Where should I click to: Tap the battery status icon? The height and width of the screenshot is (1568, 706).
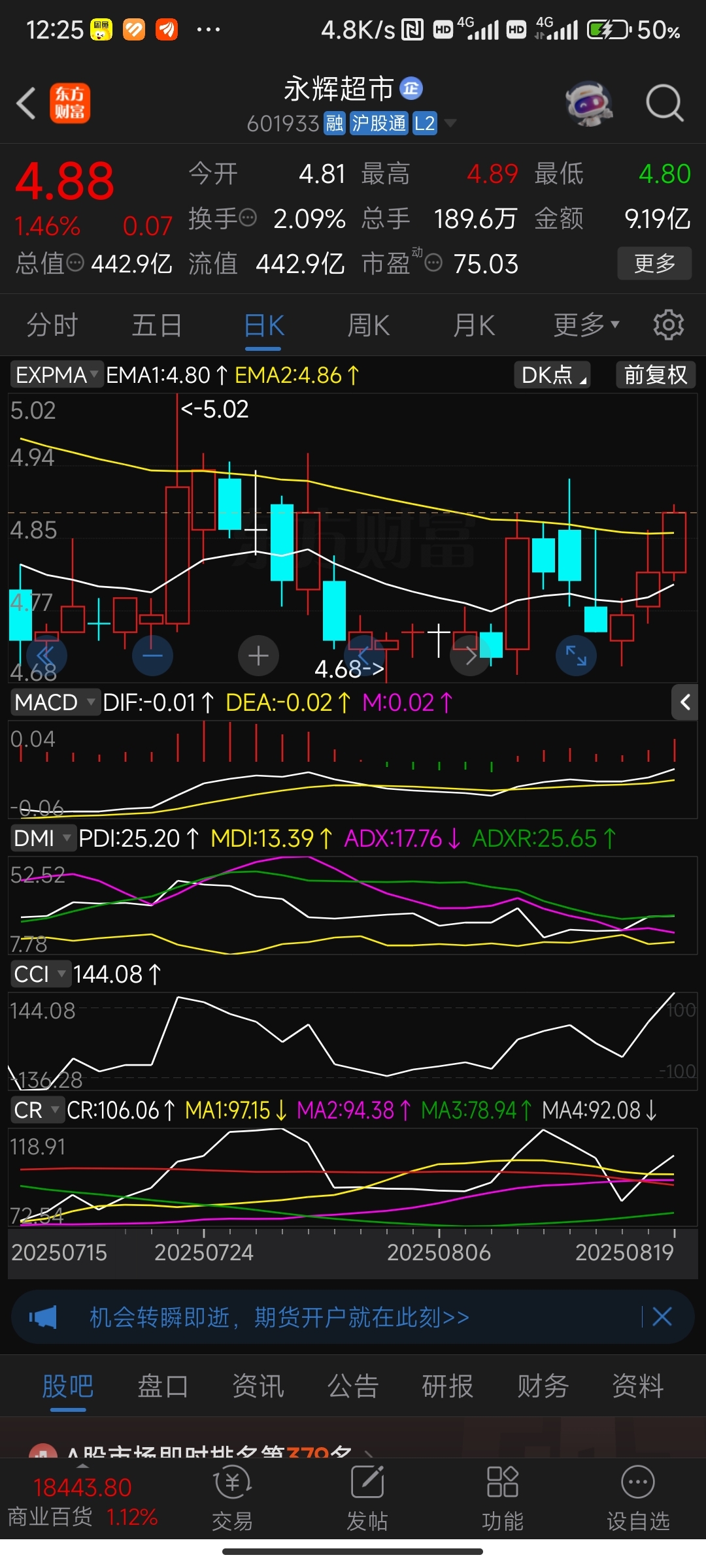pos(609,30)
